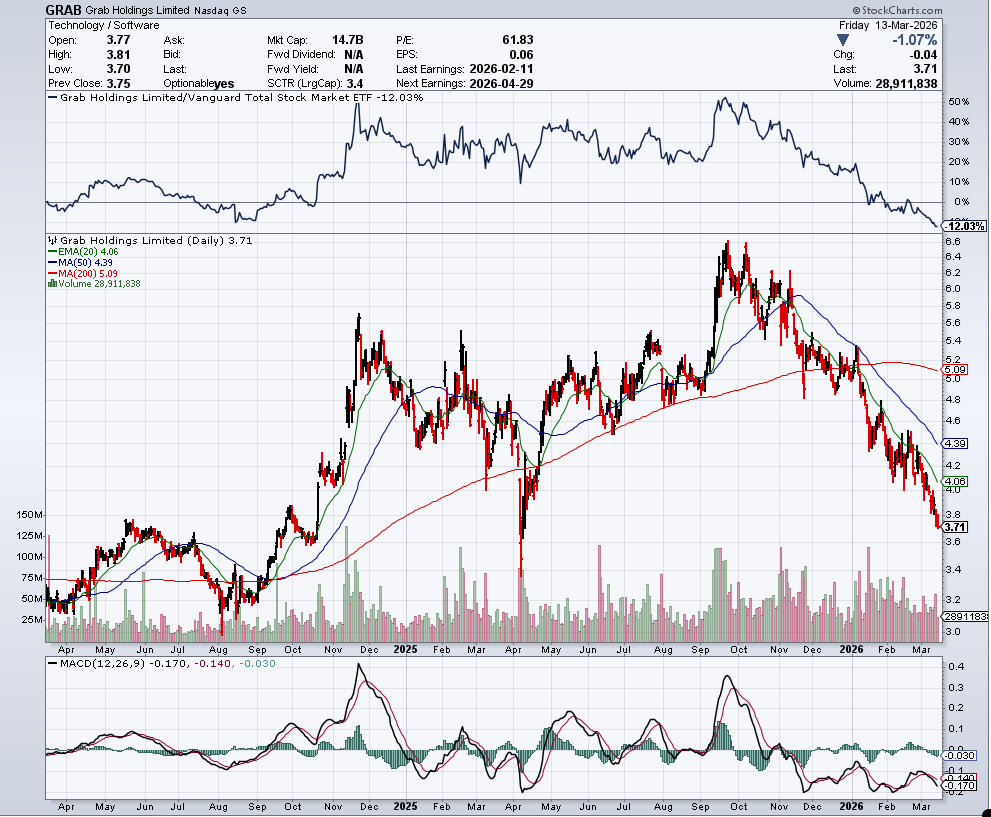This screenshot has width=991, height=817.
Task: Click the Technology / Software sector label
Action: coord(104,25)
